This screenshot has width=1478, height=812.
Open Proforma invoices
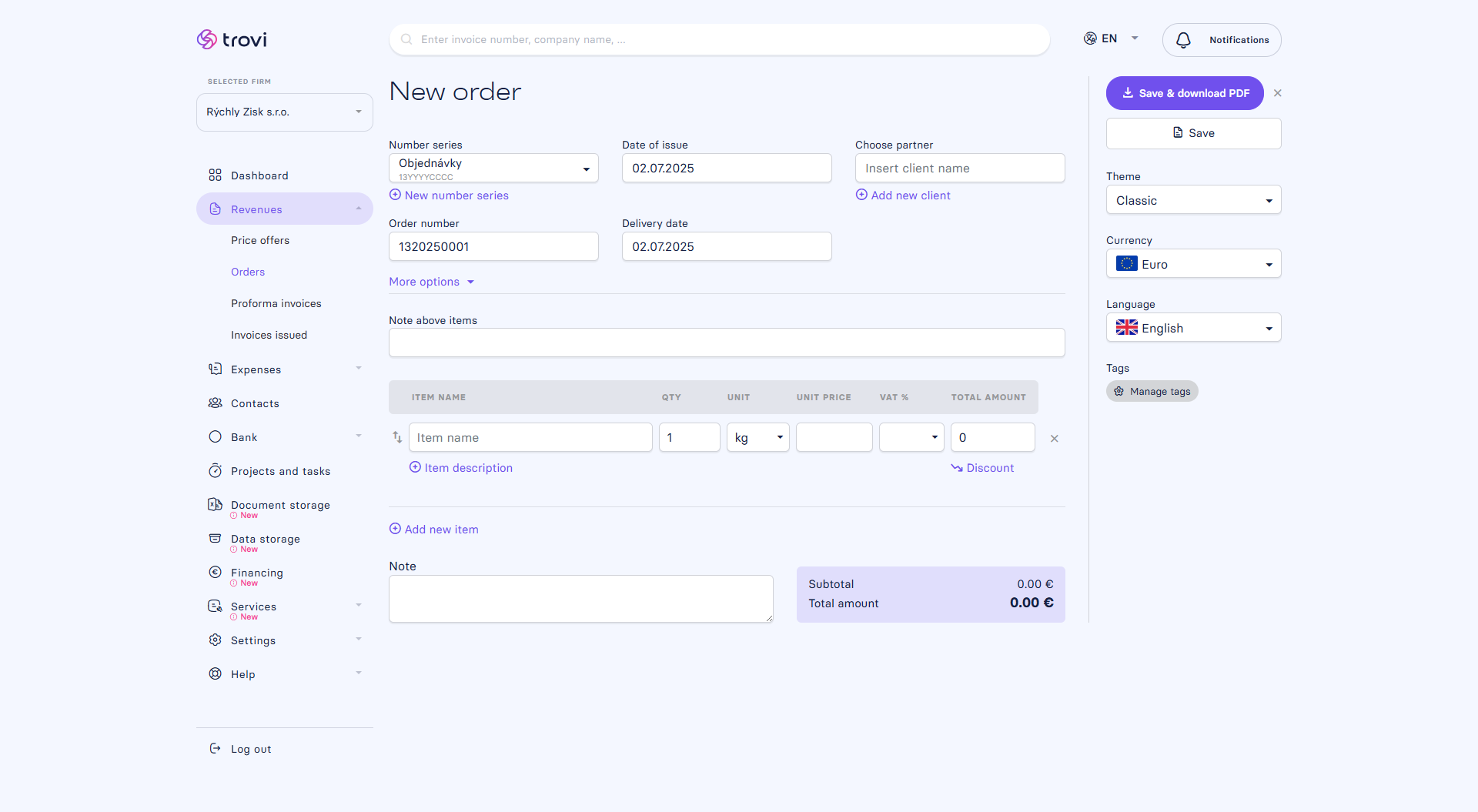[276, 303]
